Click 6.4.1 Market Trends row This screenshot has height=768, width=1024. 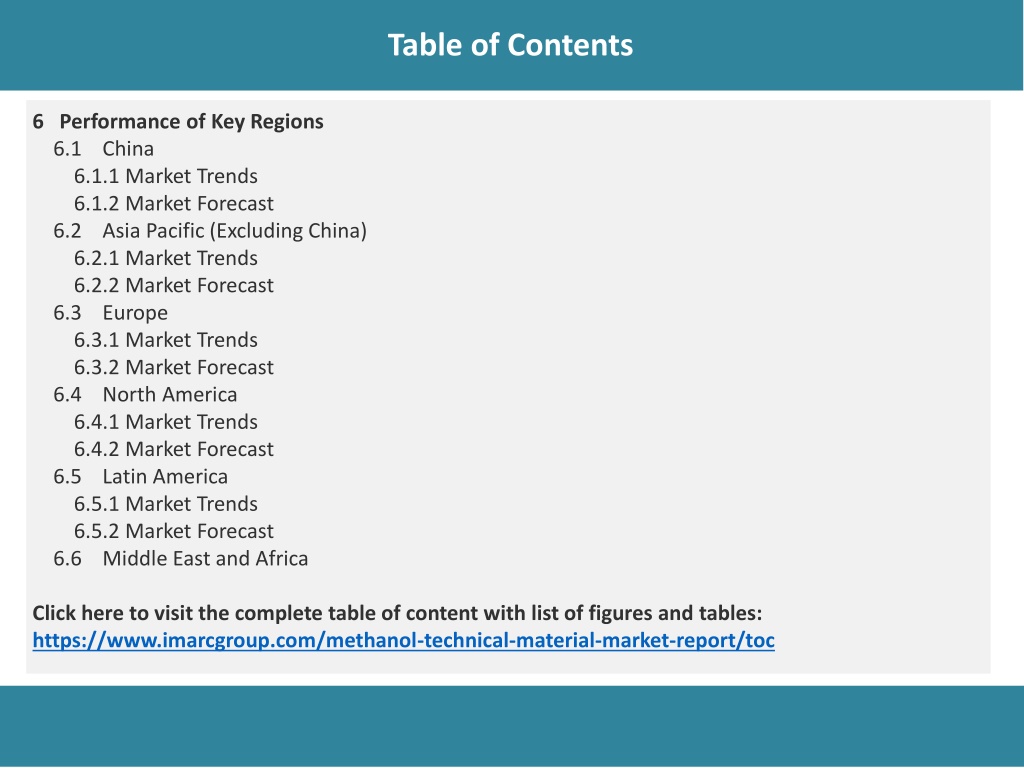(x=166, y=422)
